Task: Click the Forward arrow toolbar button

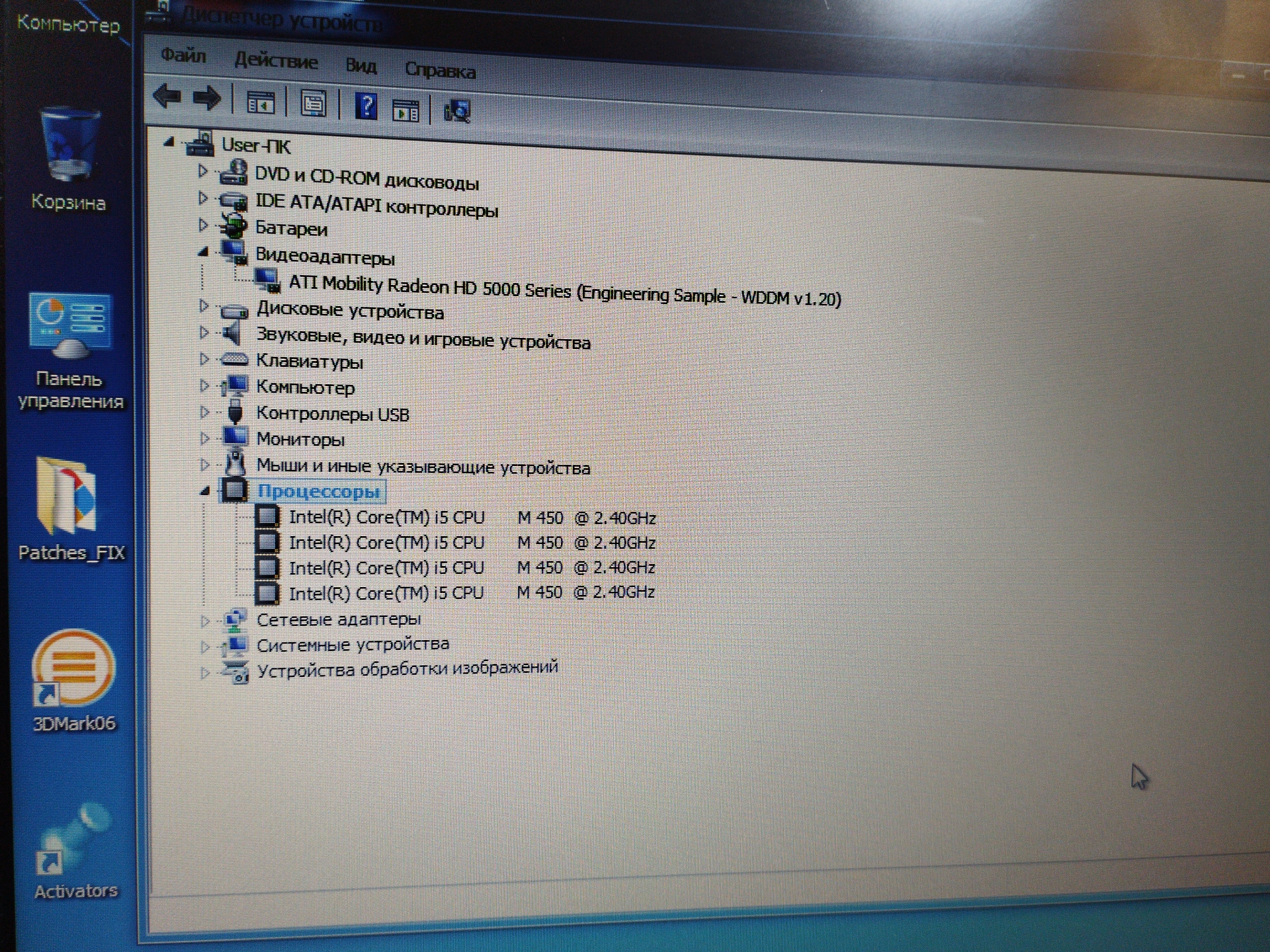Action: (x=207, y=99)
